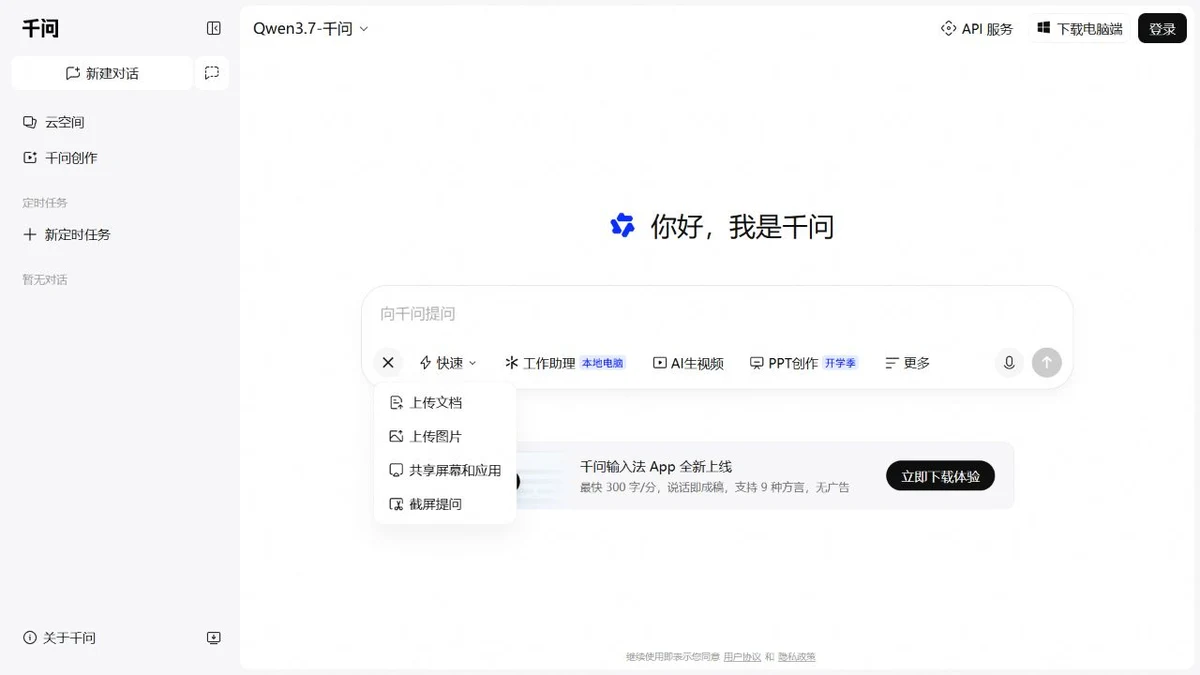The width and height of the screenshot is (1200, 675).
Task: Click the 登录 login button
Action: (x=1162, y=29)
